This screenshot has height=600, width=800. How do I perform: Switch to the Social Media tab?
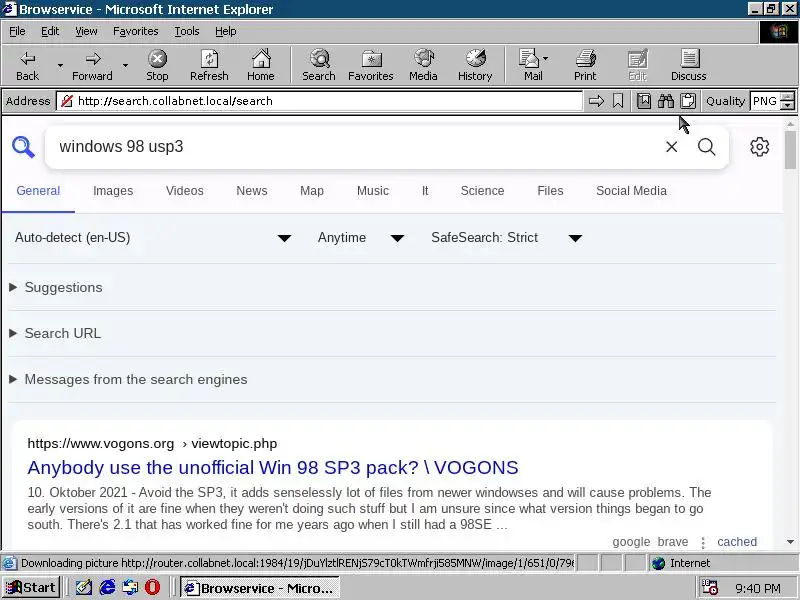point(632,191)
